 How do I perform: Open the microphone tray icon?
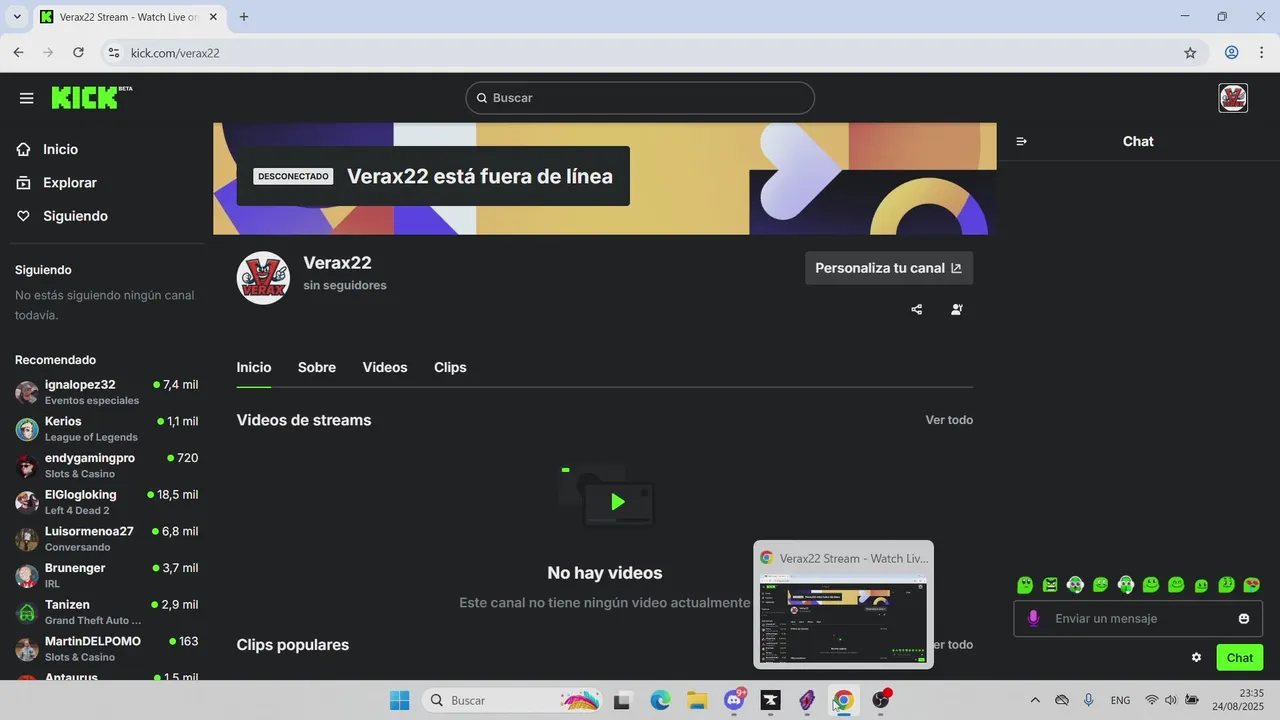(x=1088, y=700)
